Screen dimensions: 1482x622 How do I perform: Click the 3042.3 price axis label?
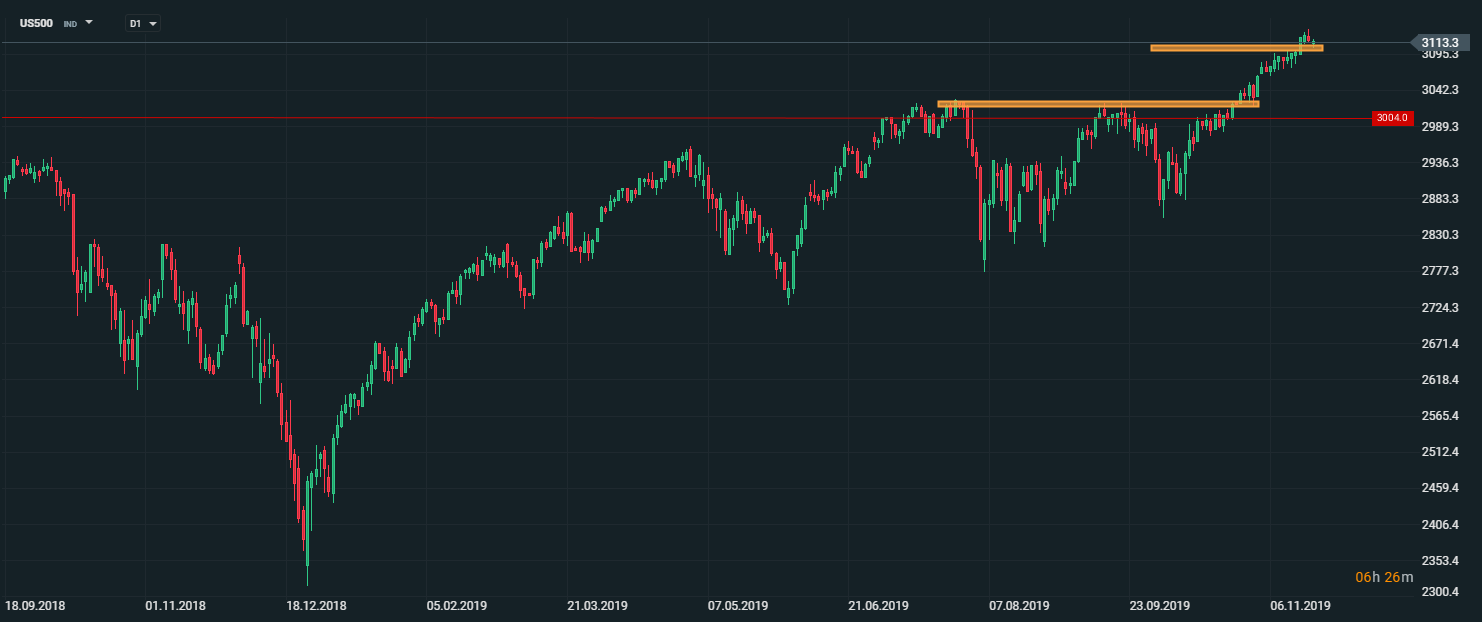pyautogui.click(x=1440, y=90)
